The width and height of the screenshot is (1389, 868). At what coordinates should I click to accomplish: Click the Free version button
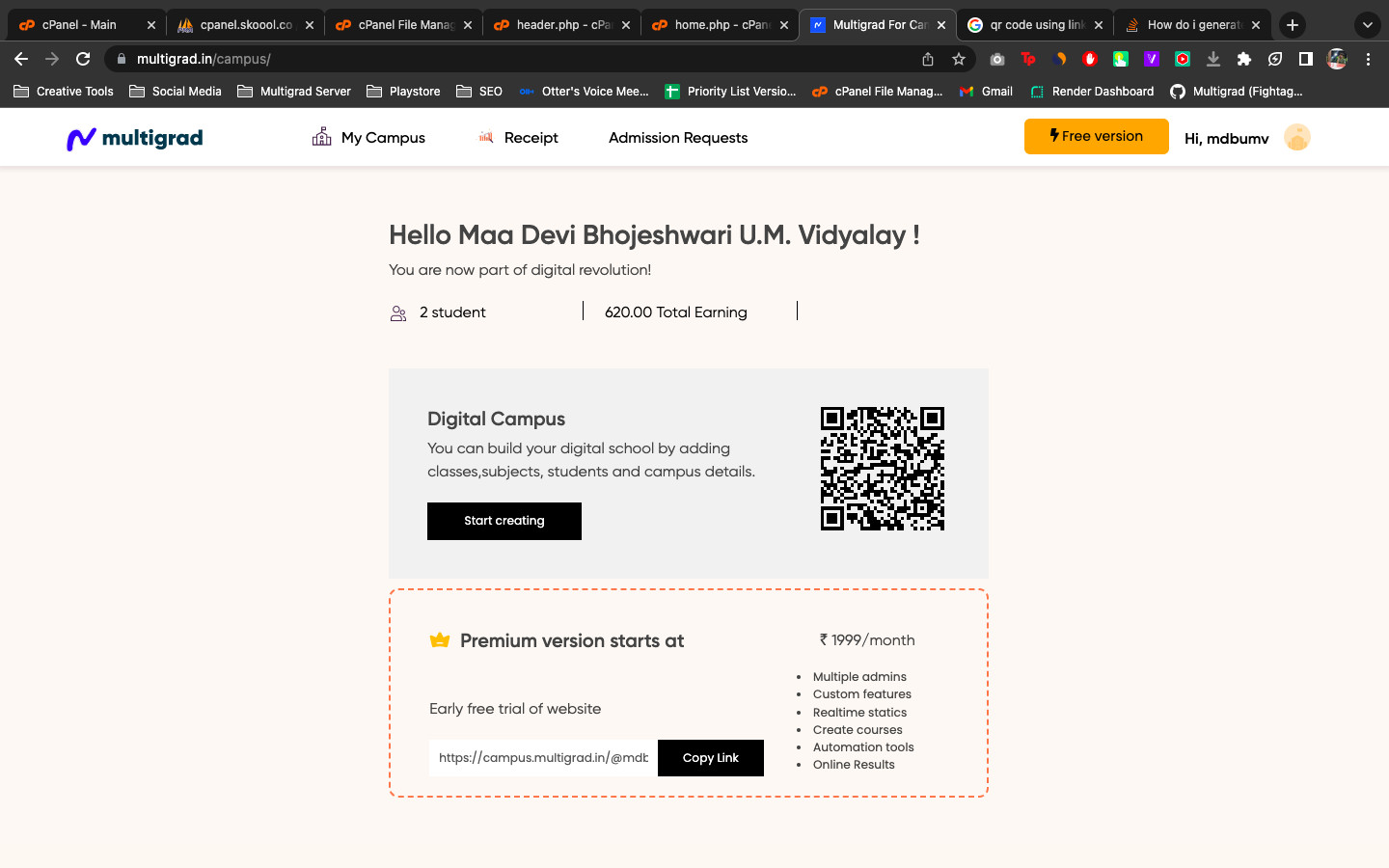[x=1097, y=136]
